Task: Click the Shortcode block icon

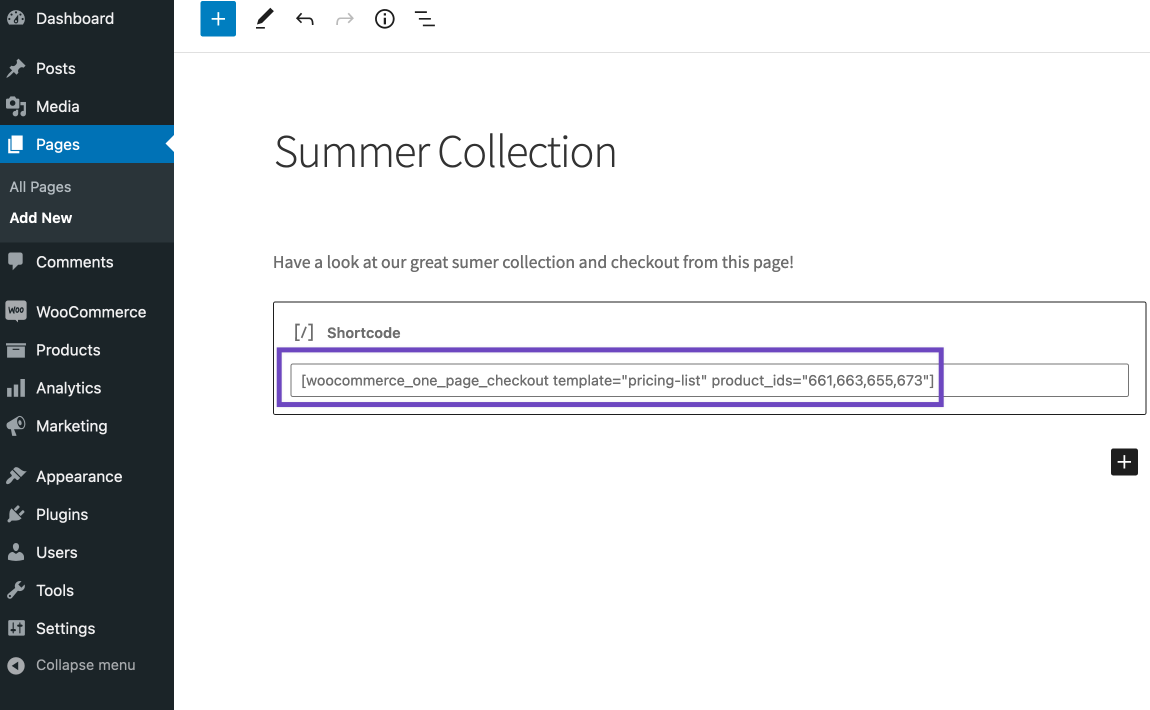Action: [x=304, y=332]
